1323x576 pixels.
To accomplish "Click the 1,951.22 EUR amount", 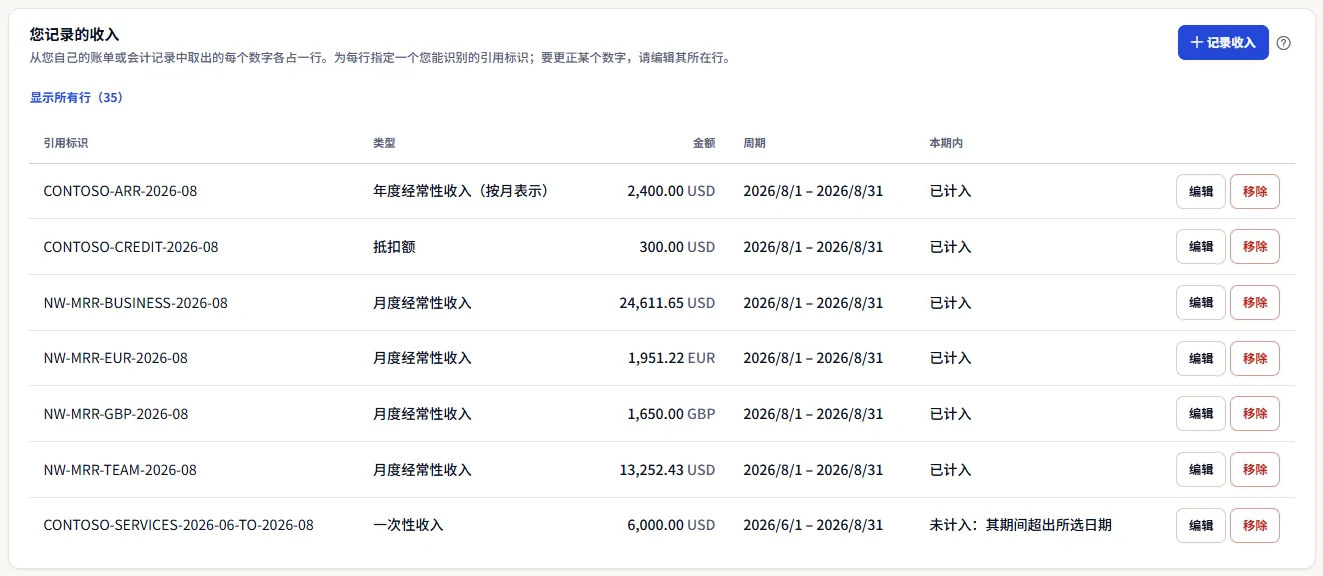I will coord(672,358).
